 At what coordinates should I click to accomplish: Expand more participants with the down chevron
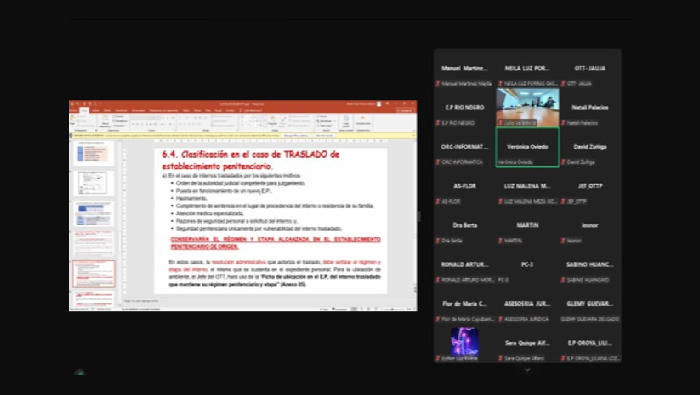coord(528,370)
